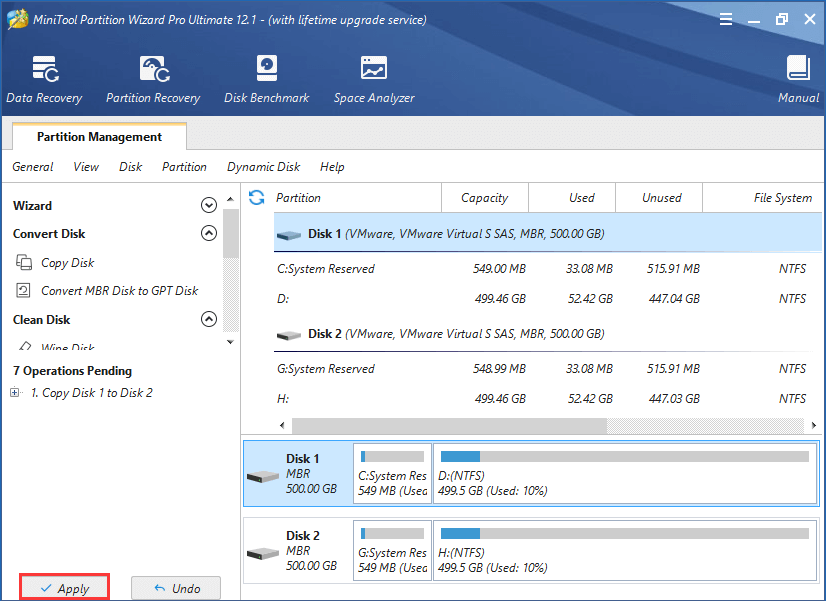Click the refresh icon beside Partition header
This screenshot has width=826, height=601.
(257, 198)
